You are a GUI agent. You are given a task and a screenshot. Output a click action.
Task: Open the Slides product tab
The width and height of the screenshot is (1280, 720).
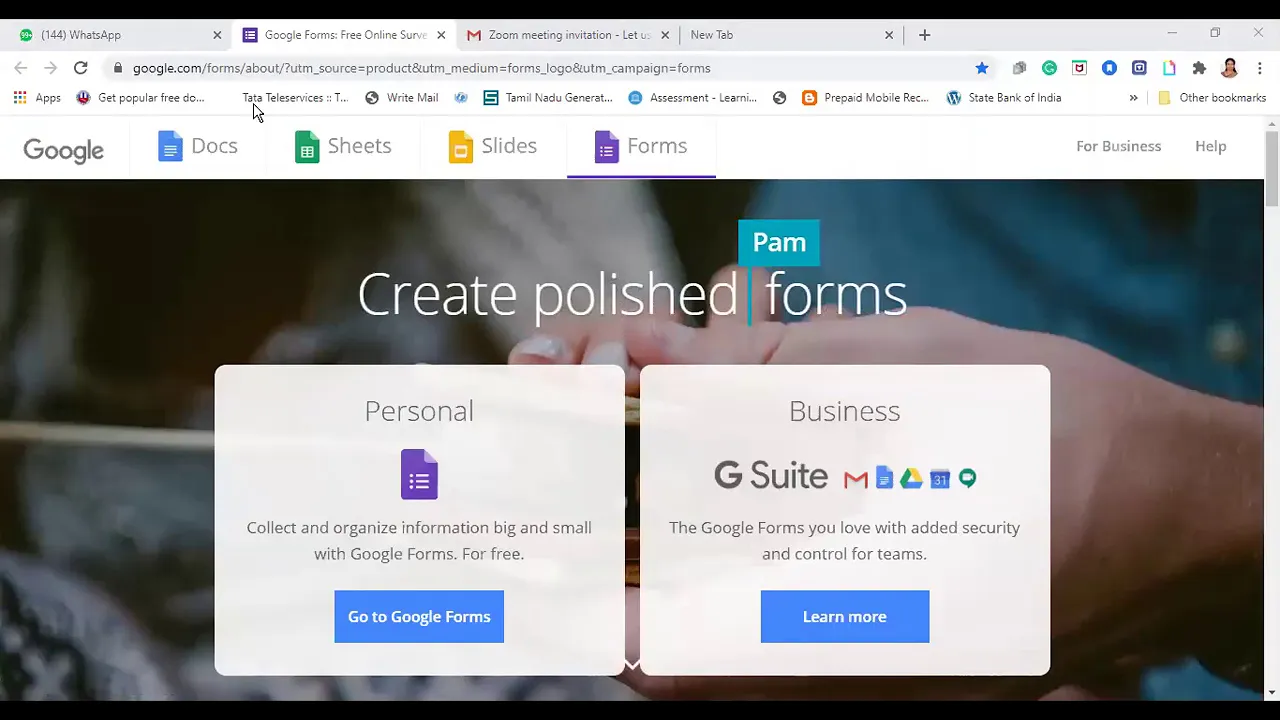click(492, 146)
